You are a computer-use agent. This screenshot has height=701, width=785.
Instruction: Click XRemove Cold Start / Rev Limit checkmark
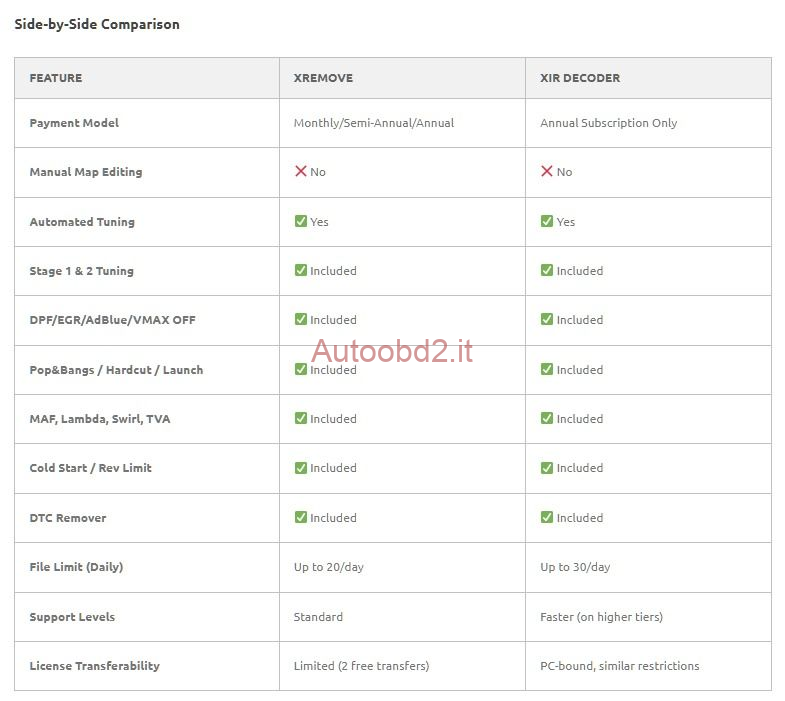point(300,468)
